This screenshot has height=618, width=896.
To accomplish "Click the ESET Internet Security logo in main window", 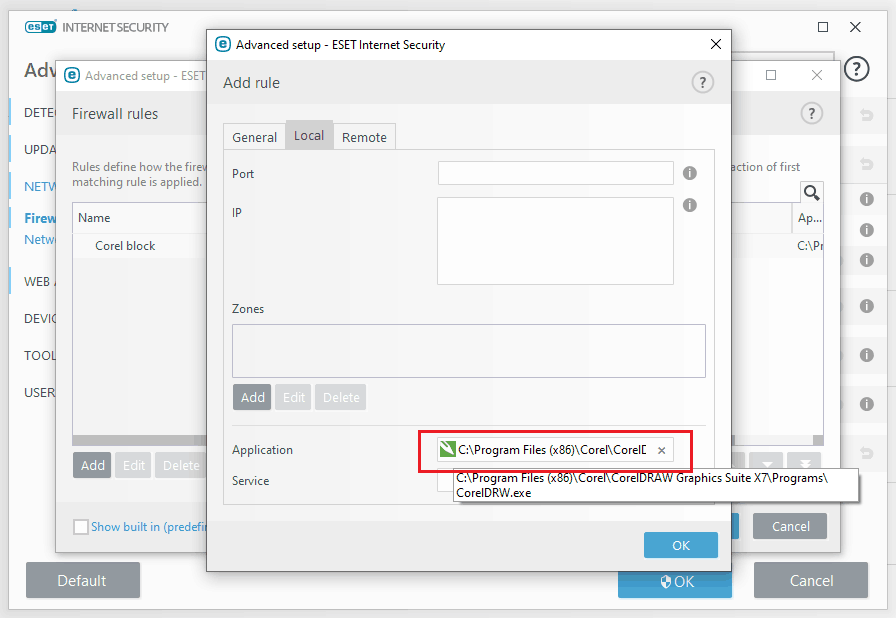I will pyautogui.click(x=97, y=27).
